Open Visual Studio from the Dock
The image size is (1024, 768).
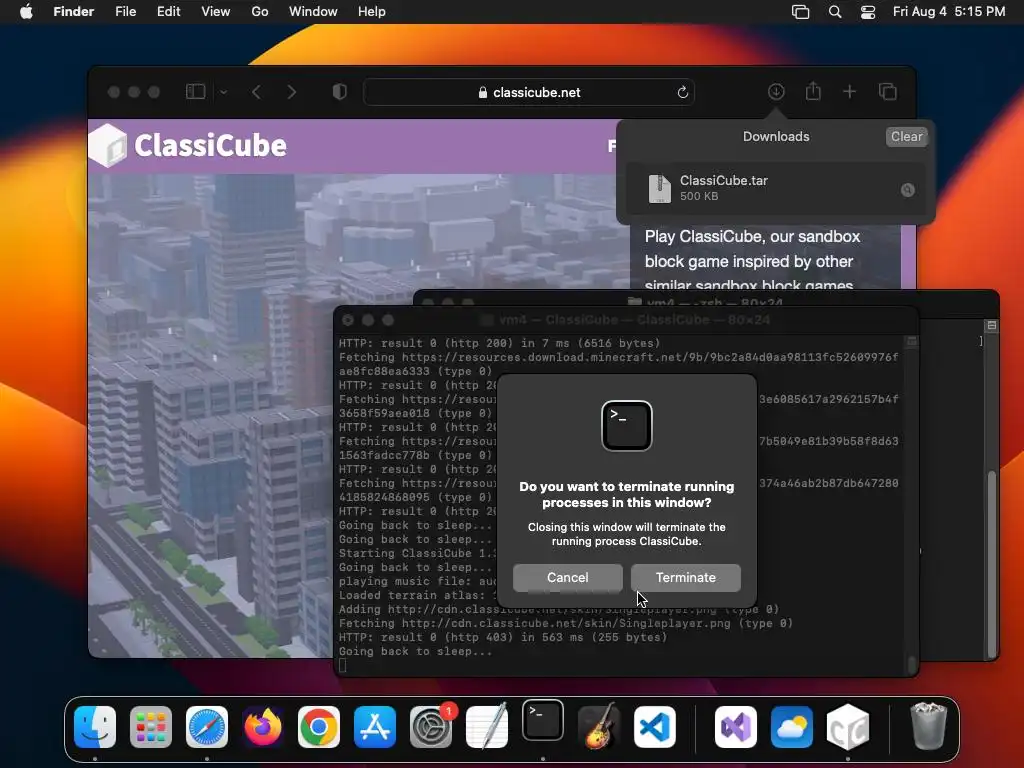(736, 727)
